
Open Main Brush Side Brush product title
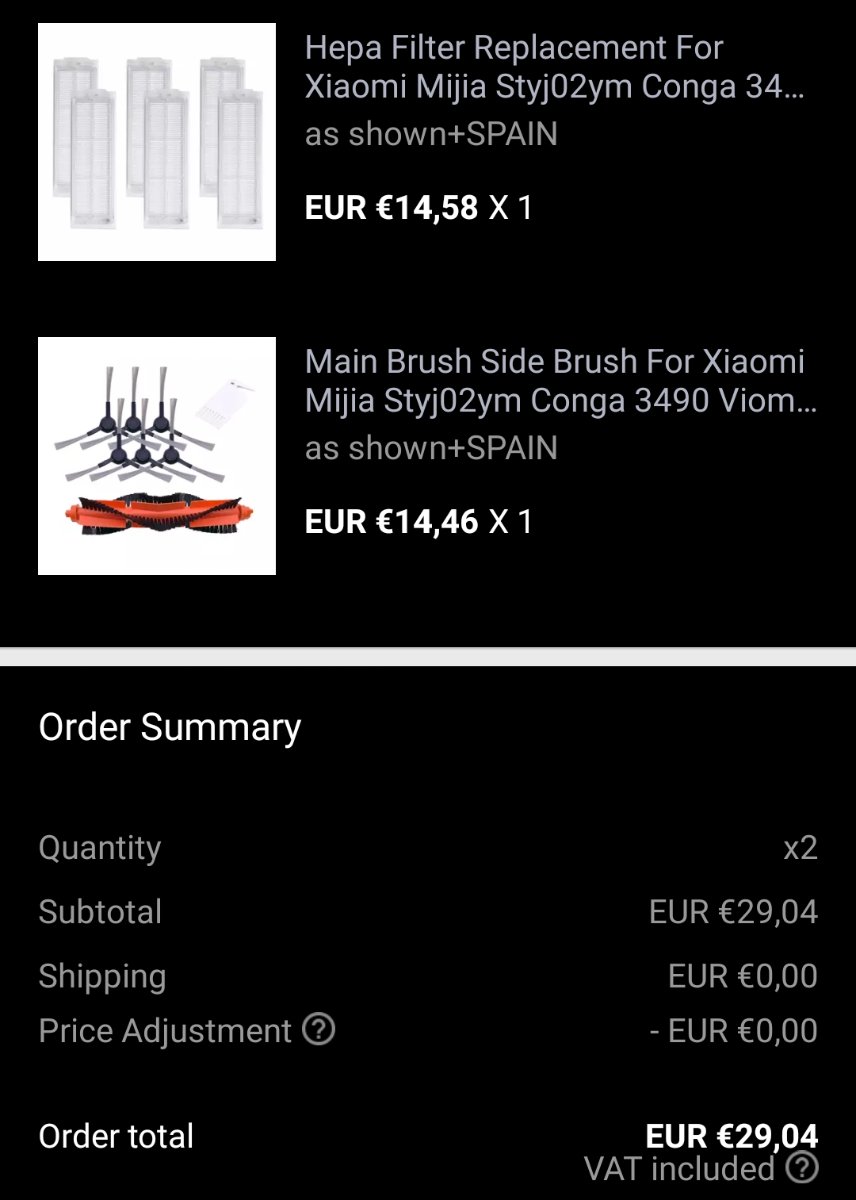pyautogui.click(x=560, y=381)
